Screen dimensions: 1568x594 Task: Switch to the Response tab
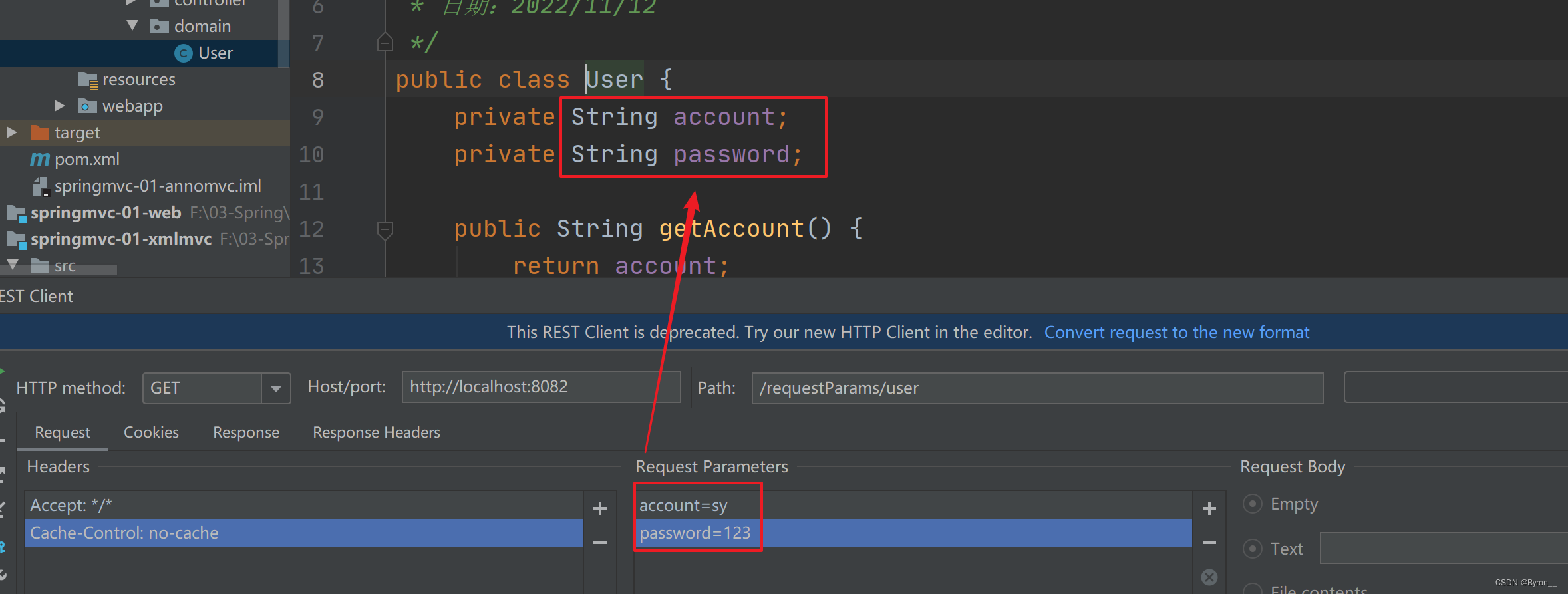(246, 432)
